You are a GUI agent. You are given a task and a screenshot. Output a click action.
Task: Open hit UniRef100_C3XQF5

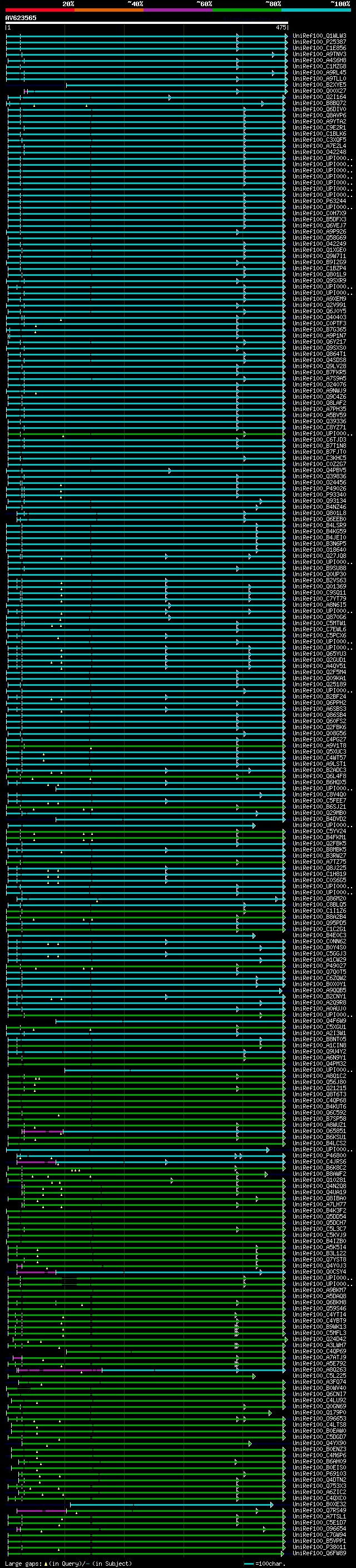pyautogui.click(x=319, y=140)
